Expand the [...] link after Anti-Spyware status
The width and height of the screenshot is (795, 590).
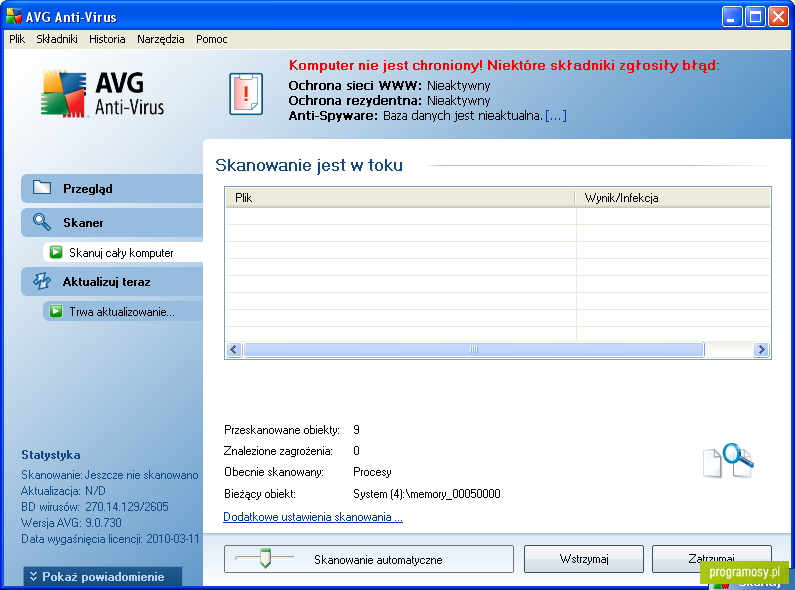pyautogui.click(x=556, y=116)
